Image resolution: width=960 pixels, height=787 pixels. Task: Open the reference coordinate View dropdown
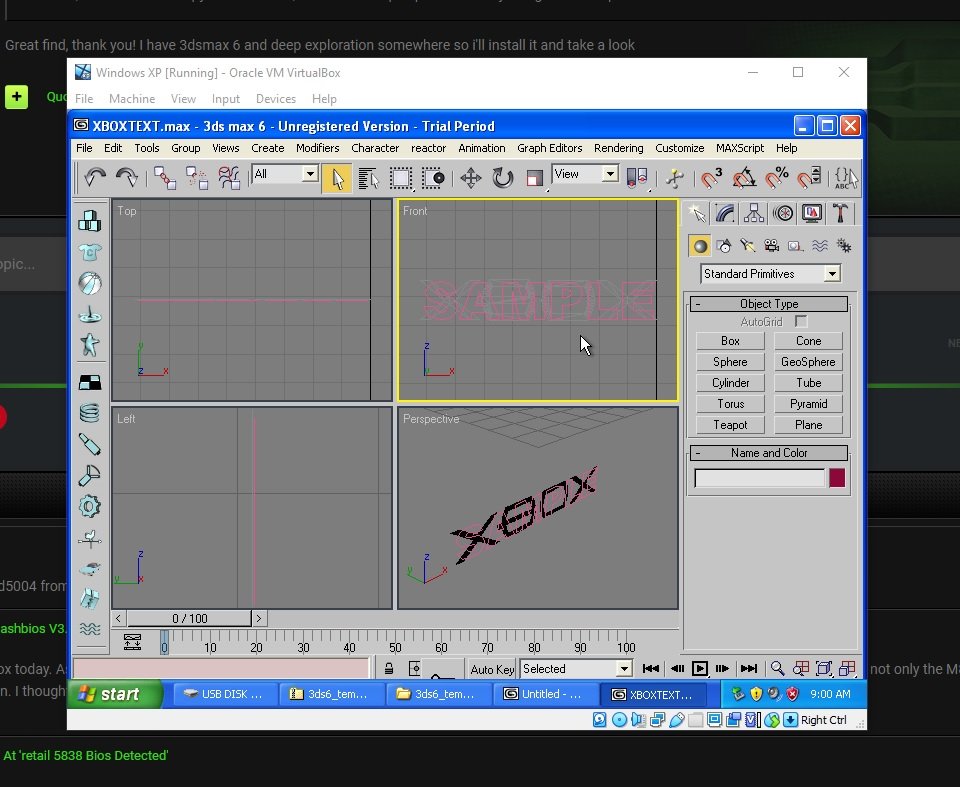585,174
